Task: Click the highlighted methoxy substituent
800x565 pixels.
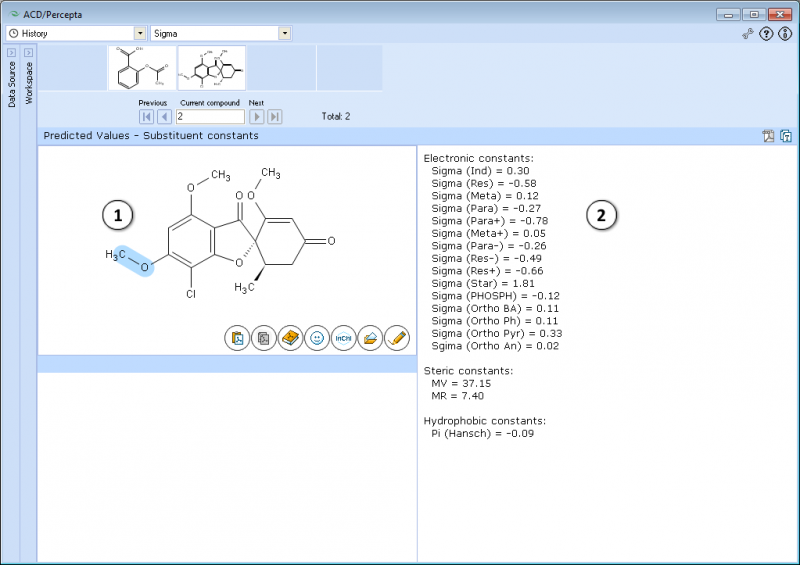Action: coord(134,261)
